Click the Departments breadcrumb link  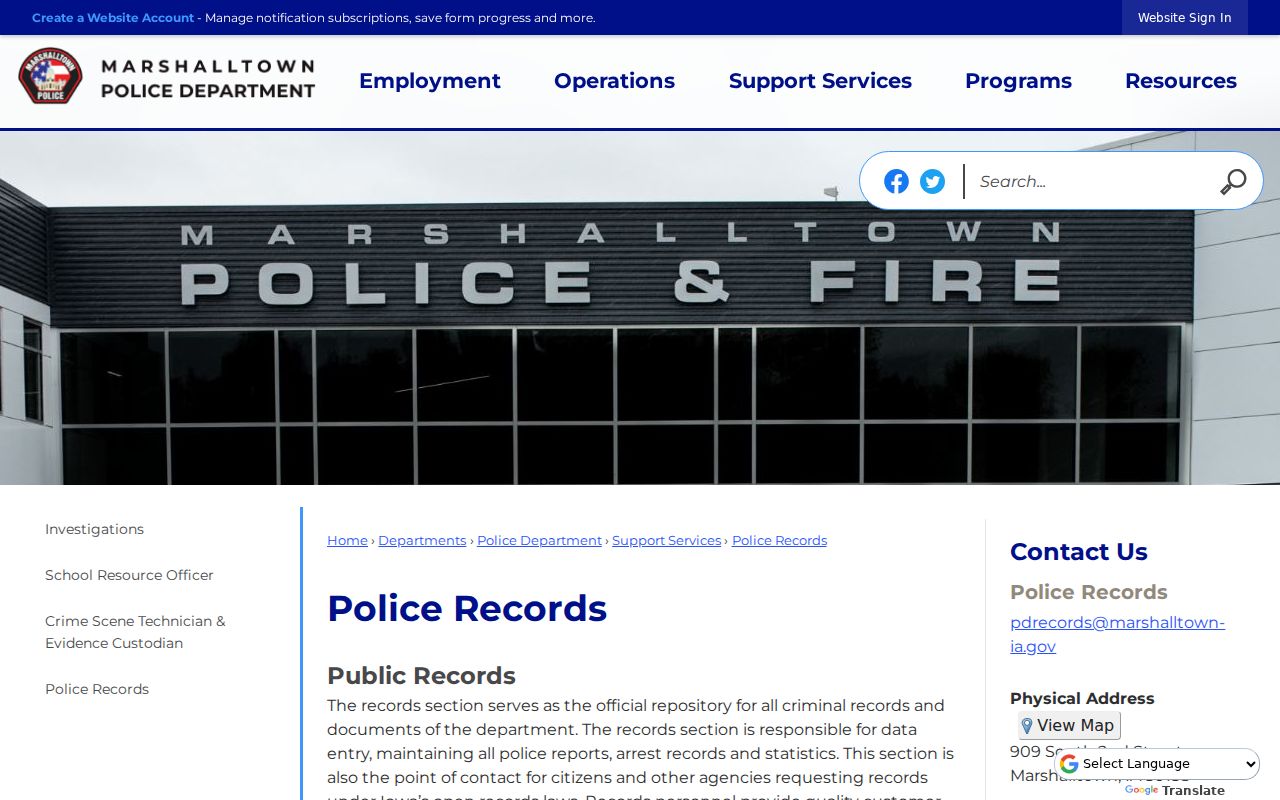[422, 541]
